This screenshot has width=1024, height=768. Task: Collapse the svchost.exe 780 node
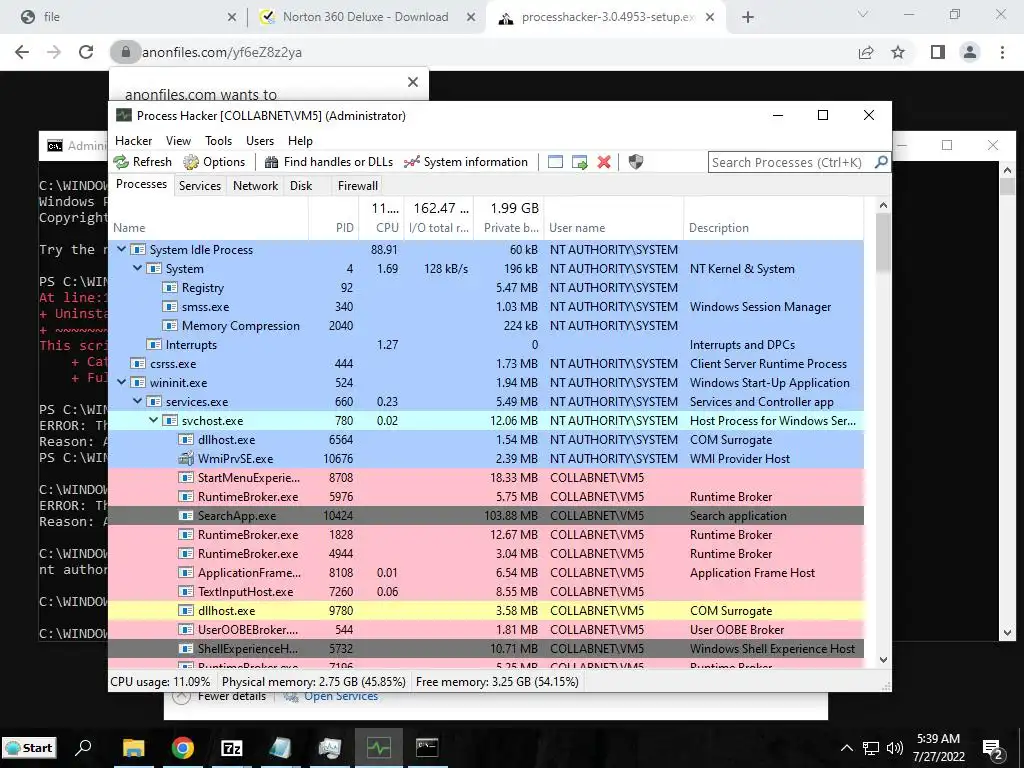tap(153, 421)
